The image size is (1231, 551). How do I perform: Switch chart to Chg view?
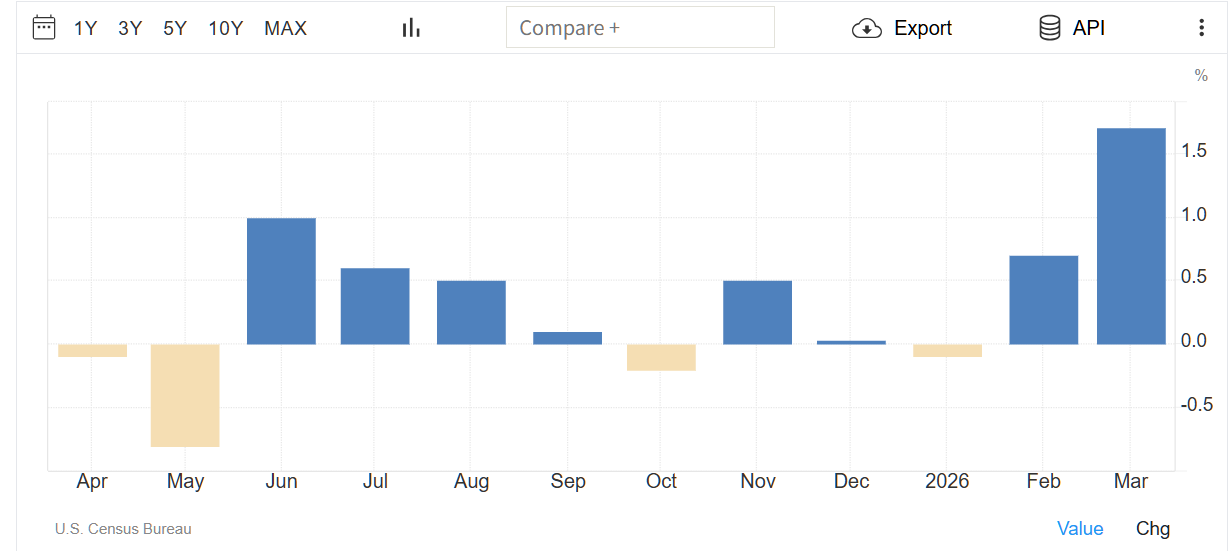pyautogui.click(x=1152, y=529)
